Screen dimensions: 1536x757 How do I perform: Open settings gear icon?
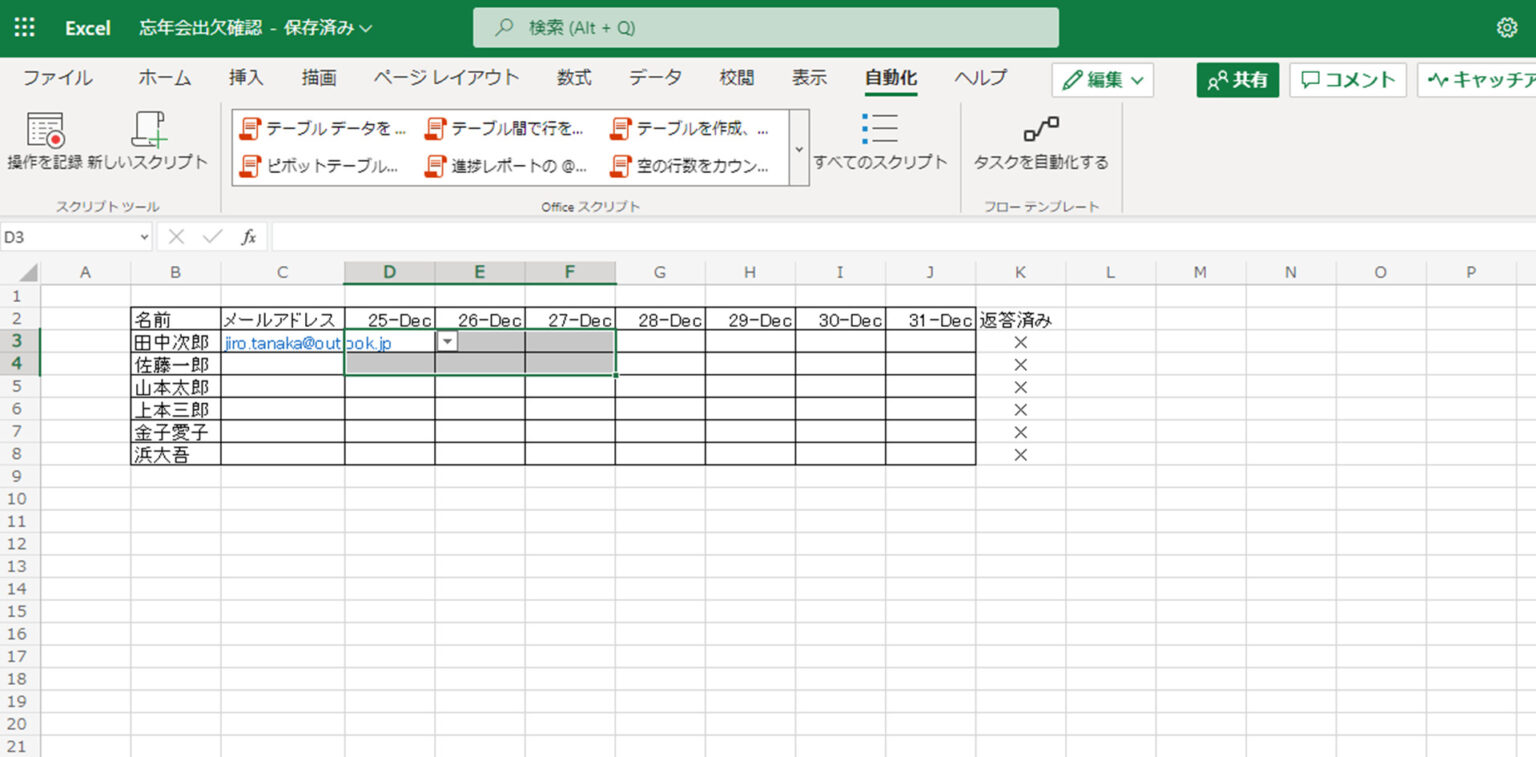(1507, 28)
